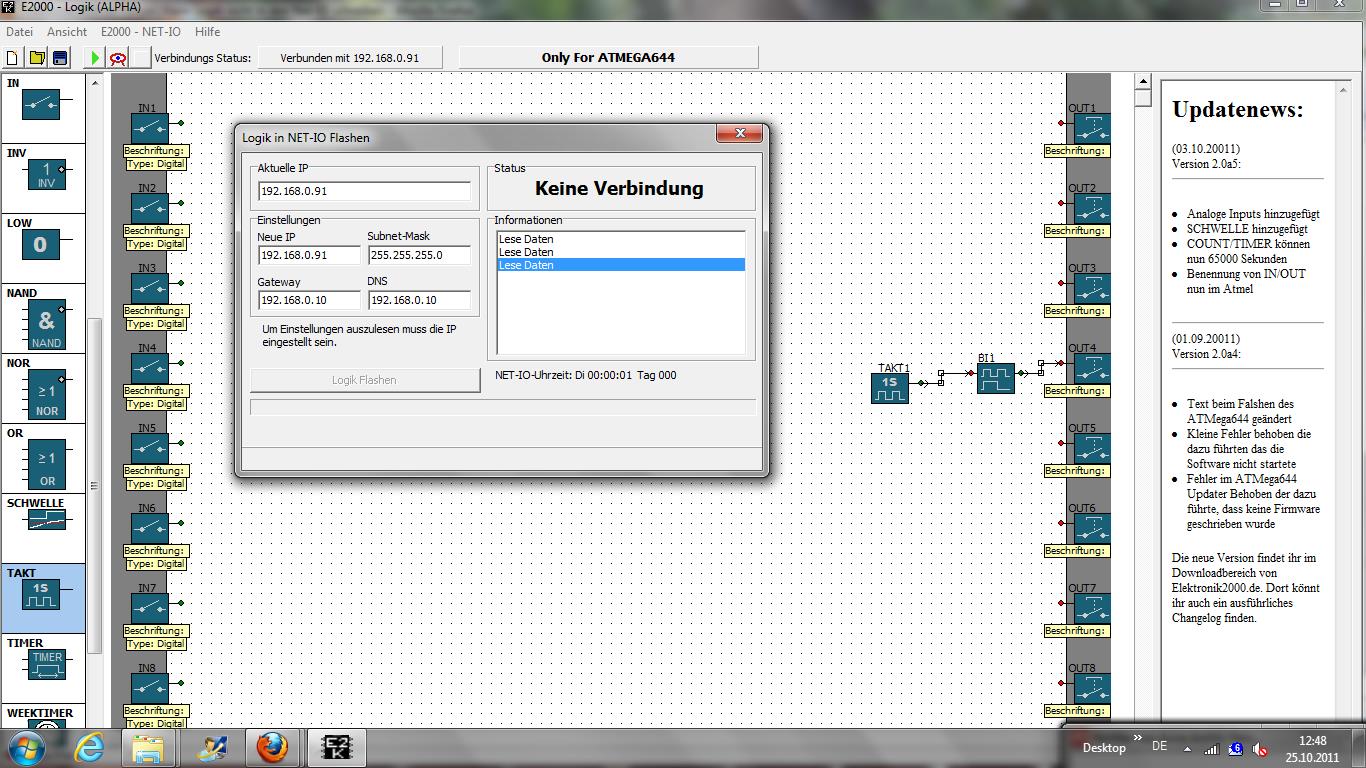Click the new file toolbar icon

(x=13, y=58)
